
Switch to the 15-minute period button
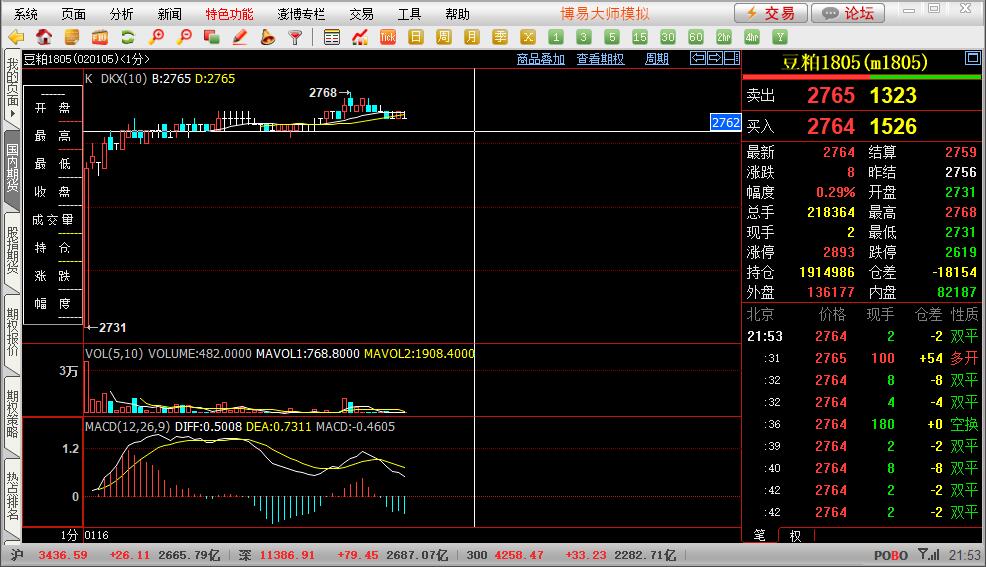[x=640, y=37]
